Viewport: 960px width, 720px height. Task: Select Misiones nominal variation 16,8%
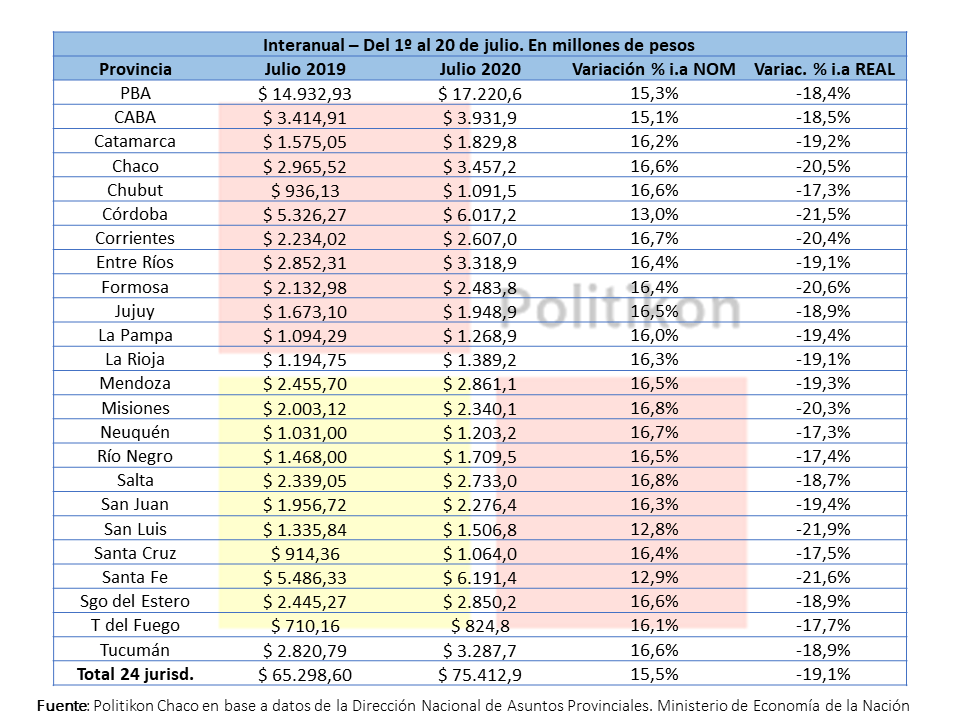tap(654, 408)
